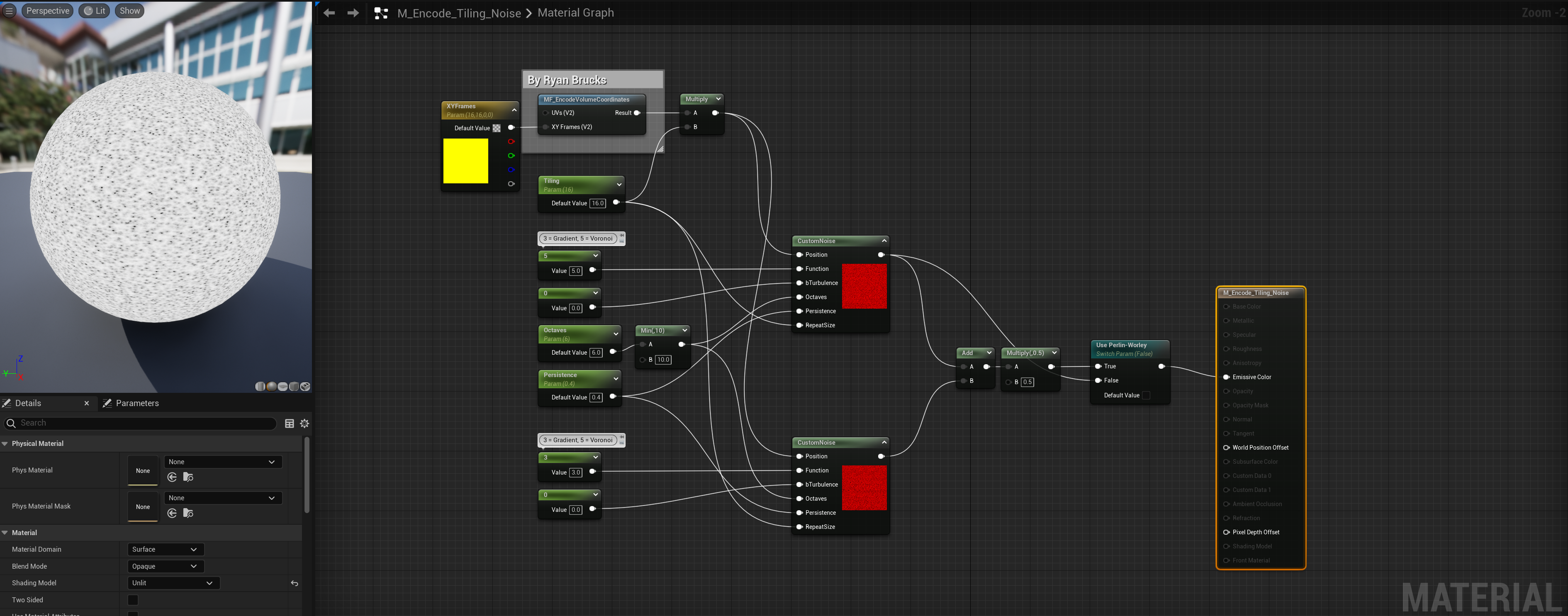
Task: Navigate back with the left arrow
Action: pos(329,13)
